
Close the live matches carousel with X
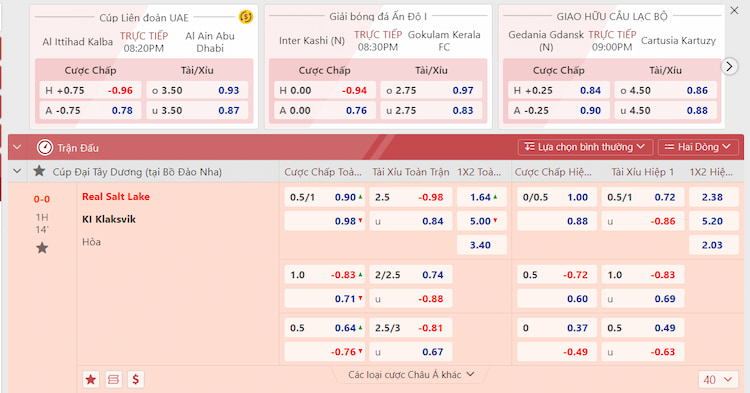click(x=734, y=11)
